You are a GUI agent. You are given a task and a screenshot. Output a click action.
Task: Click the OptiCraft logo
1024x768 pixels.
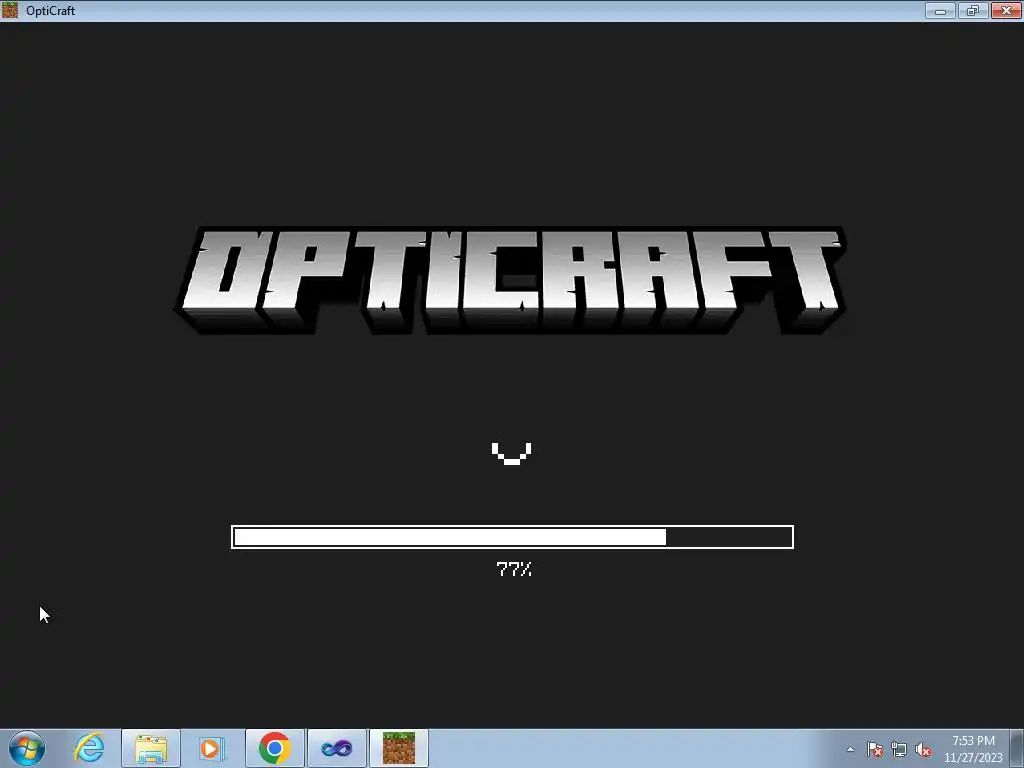510,280
